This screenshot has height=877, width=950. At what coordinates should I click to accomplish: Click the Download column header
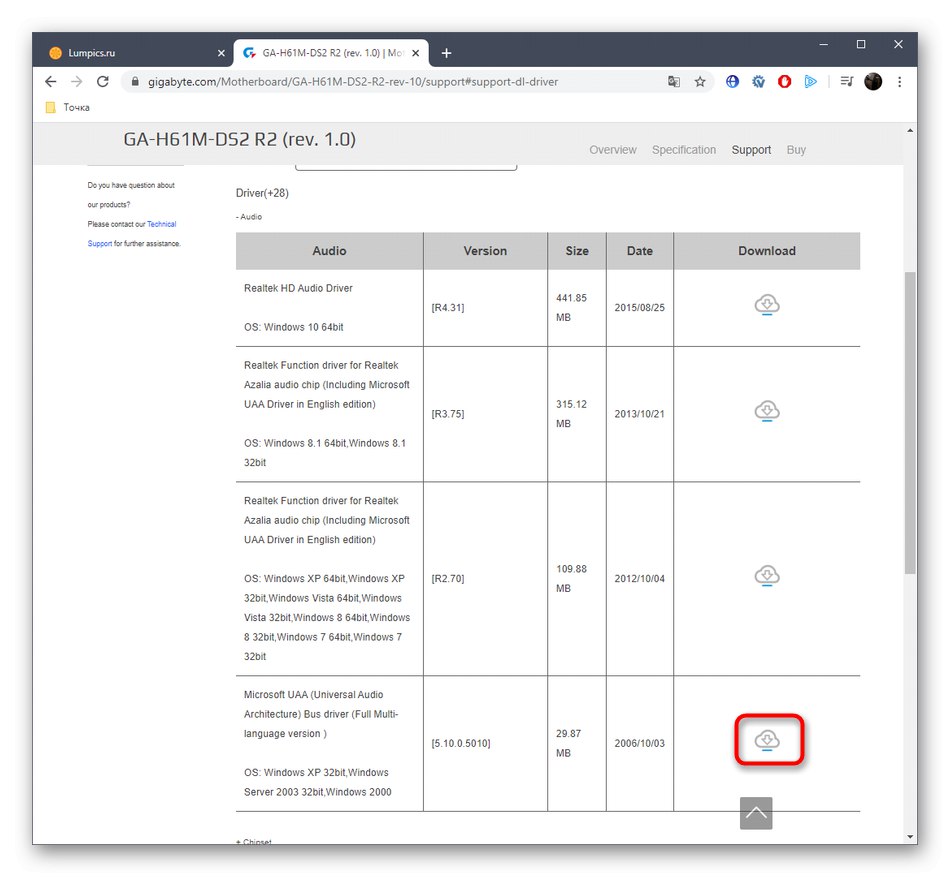(x=766, y=251)
